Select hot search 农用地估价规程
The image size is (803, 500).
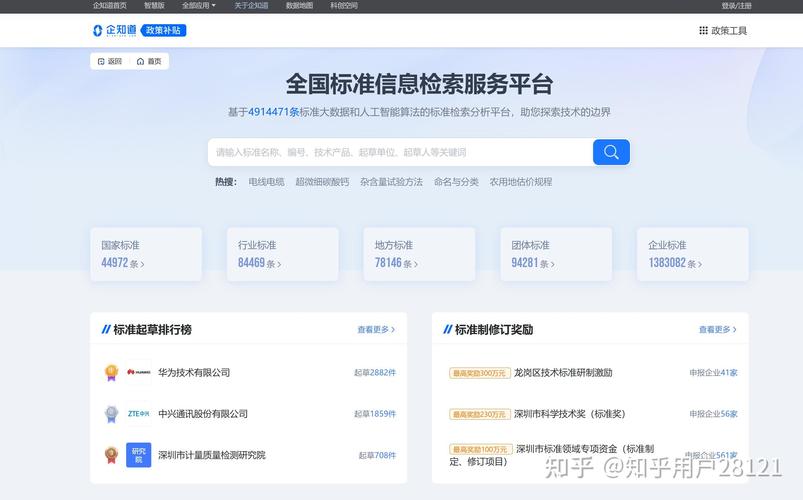pos(521,182)
